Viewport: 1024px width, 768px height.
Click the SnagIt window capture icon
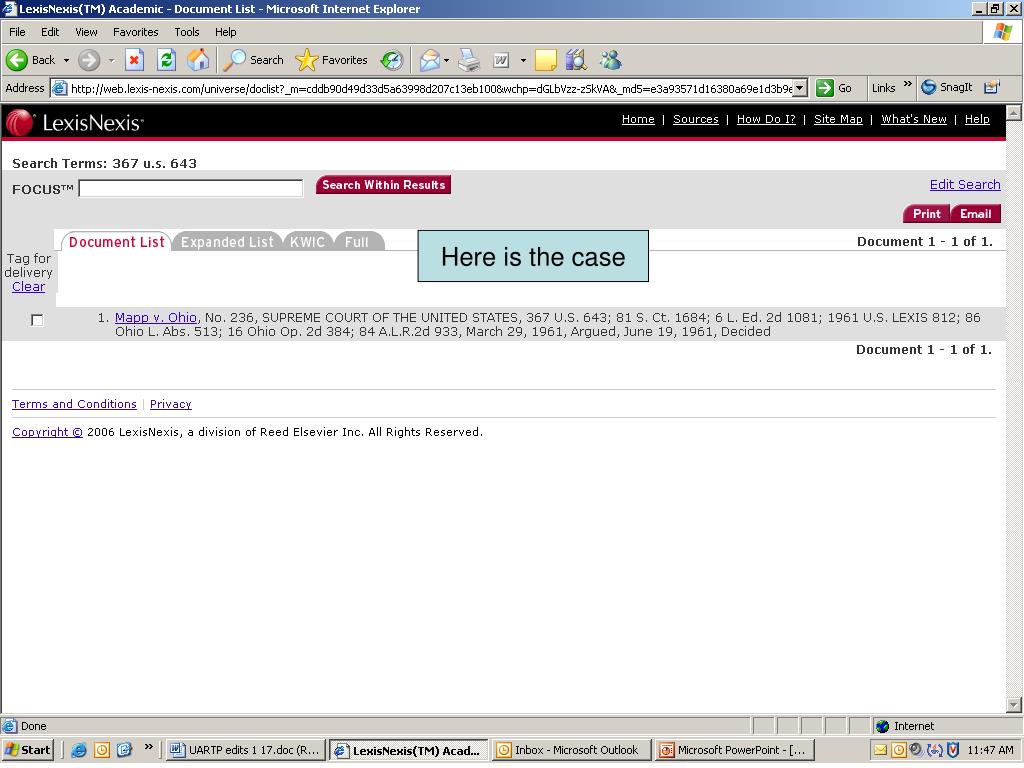click(x=992, y=88)
